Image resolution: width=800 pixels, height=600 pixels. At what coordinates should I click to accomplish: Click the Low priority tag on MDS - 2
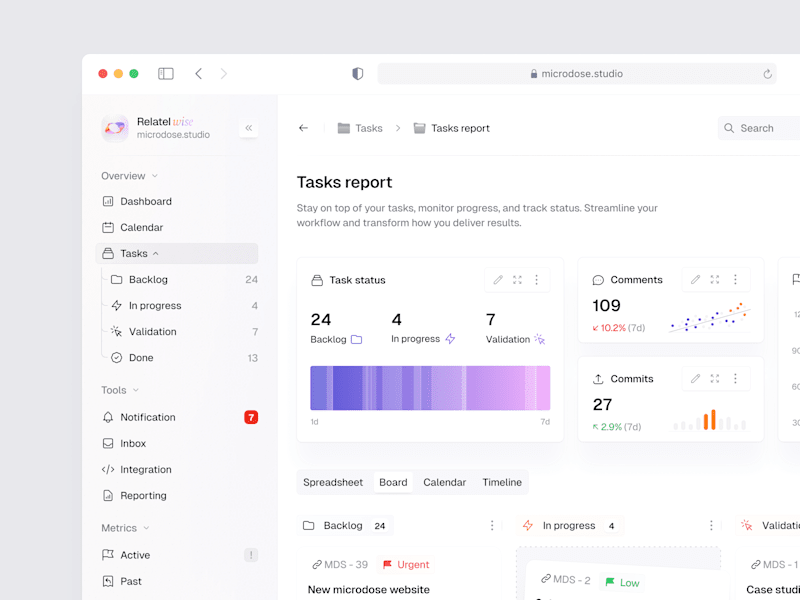click(x=622, y=582)
